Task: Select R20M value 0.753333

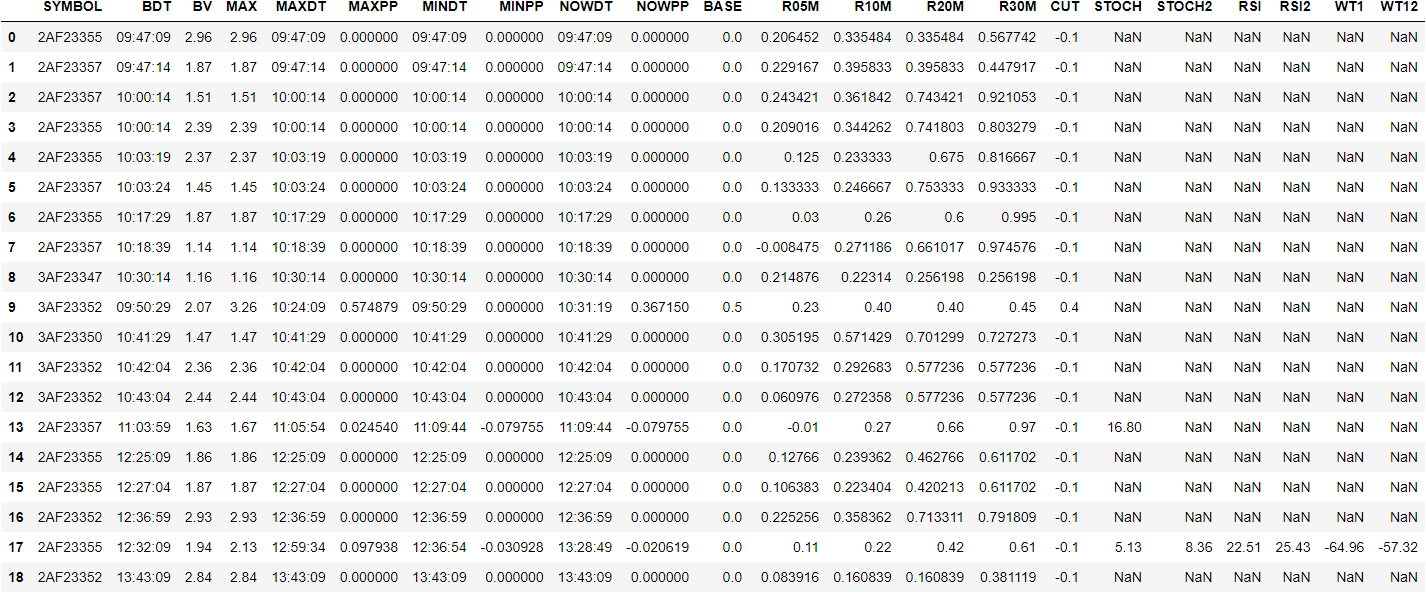Action: [x=935, y=188]
